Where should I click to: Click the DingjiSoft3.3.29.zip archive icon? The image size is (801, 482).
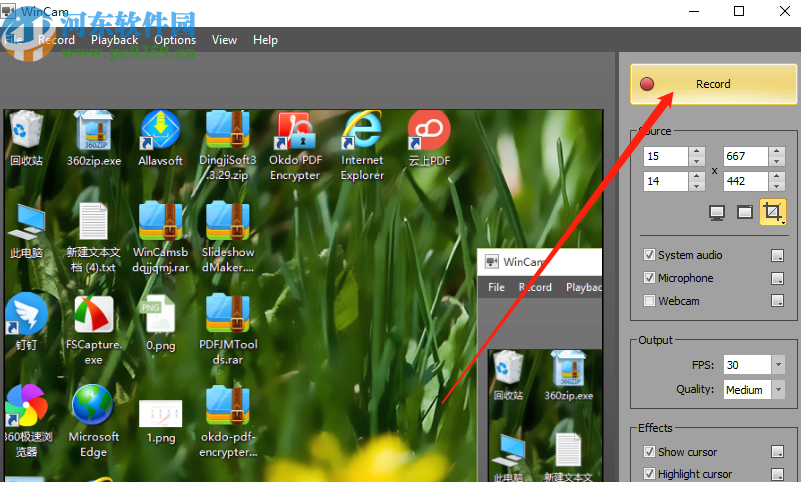coord(228,131)
